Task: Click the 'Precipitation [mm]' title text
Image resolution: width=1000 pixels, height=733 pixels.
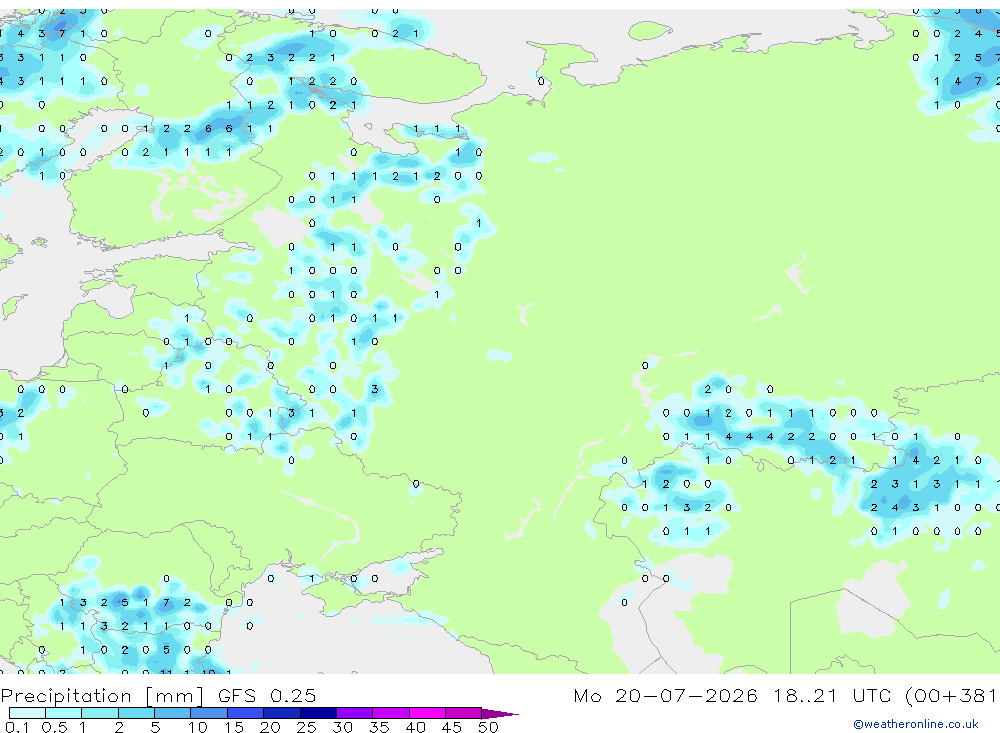Action: (102, 695)
